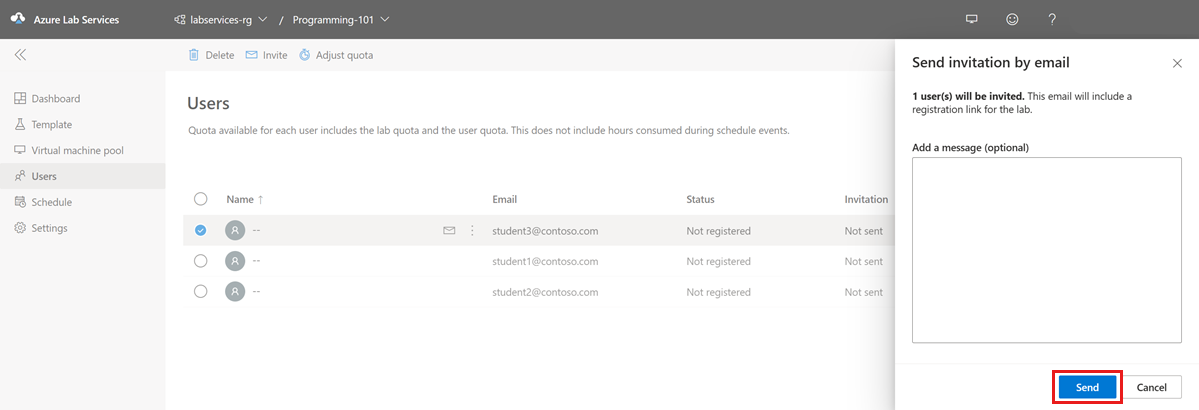This screenshot has height=410, width=1199.
Task: Click inside the optional message text box
Action: click(1046, 250)
